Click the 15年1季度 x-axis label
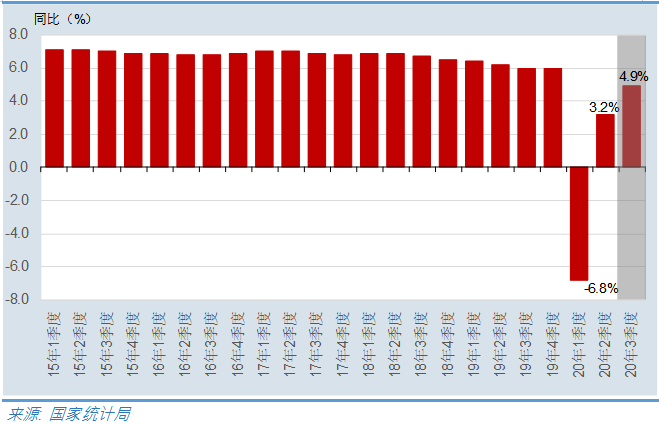659x423 pixels. [x=54, y=344]
